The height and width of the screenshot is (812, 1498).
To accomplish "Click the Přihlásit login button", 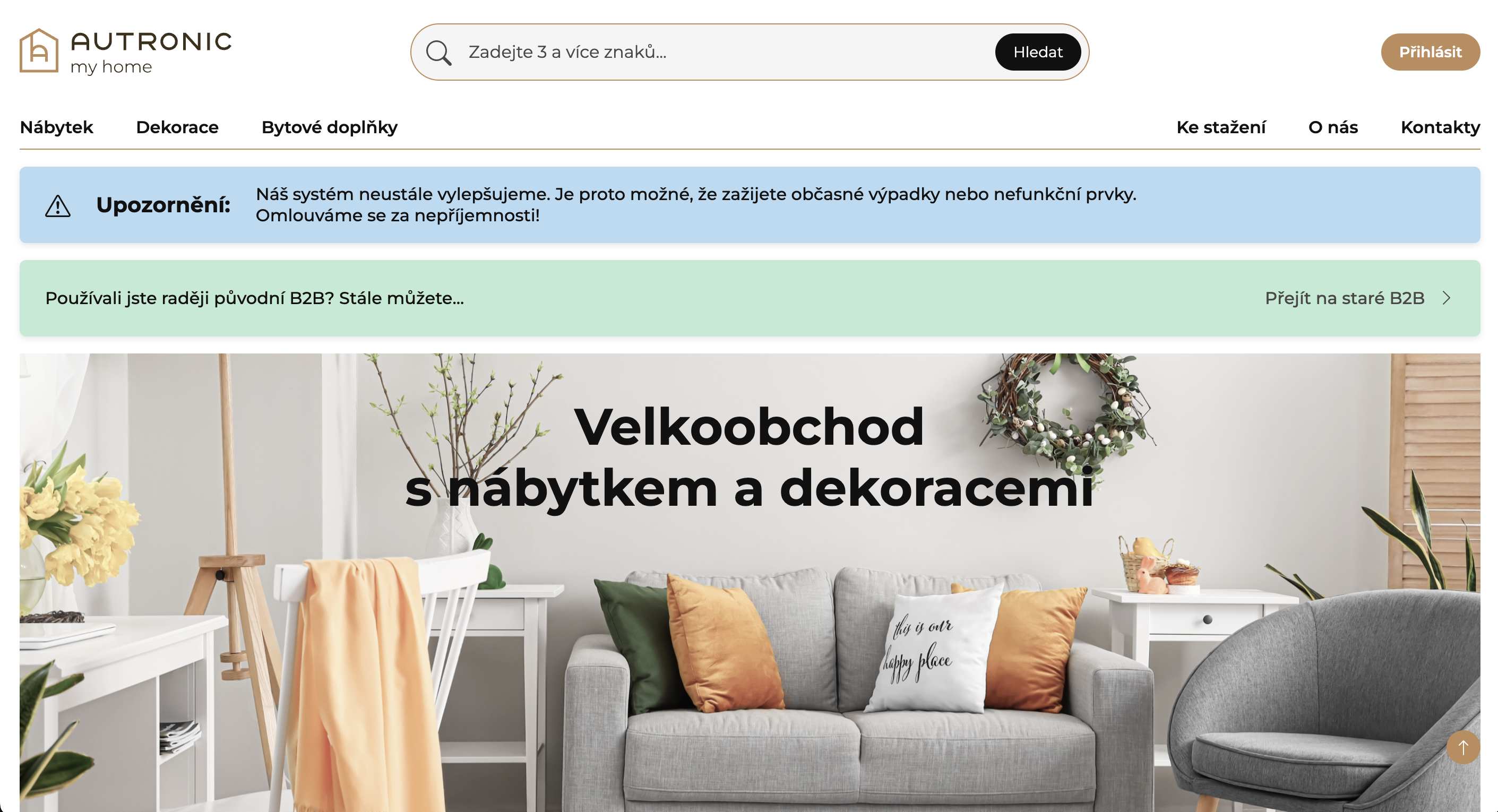I will pyautogui.click(x=1430, y=53).
